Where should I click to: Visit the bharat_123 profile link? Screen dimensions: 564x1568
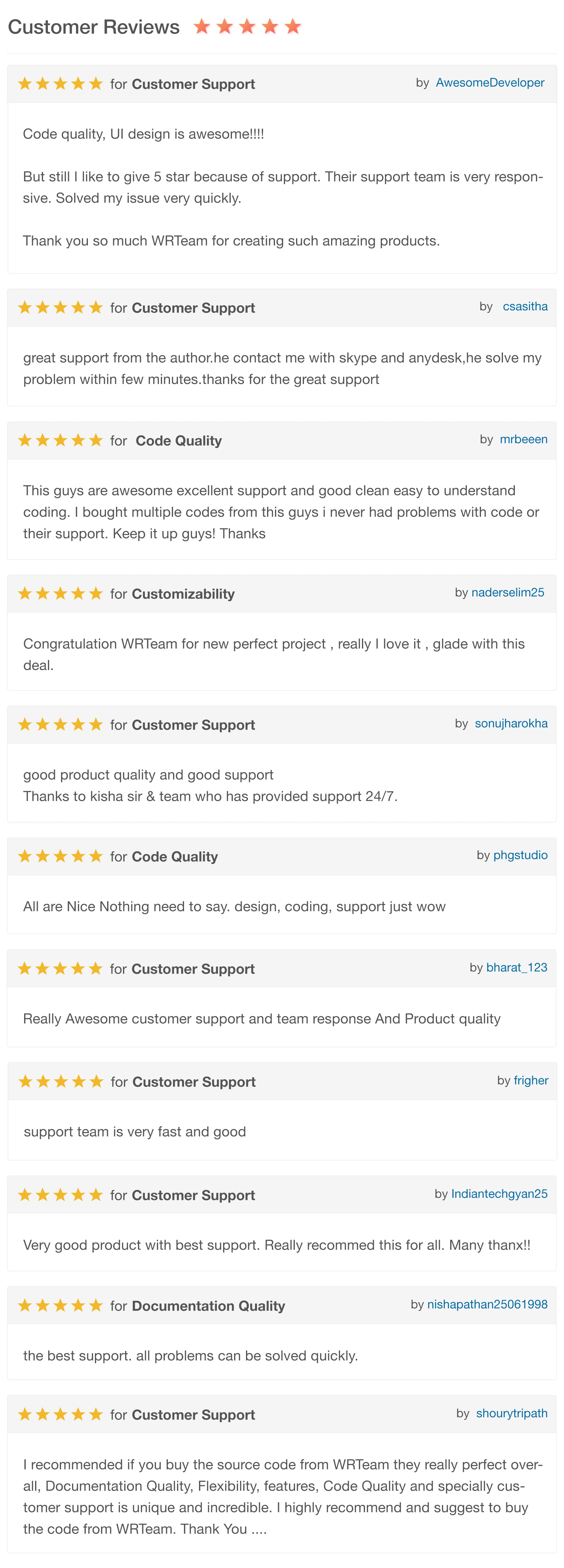(517, 968)
